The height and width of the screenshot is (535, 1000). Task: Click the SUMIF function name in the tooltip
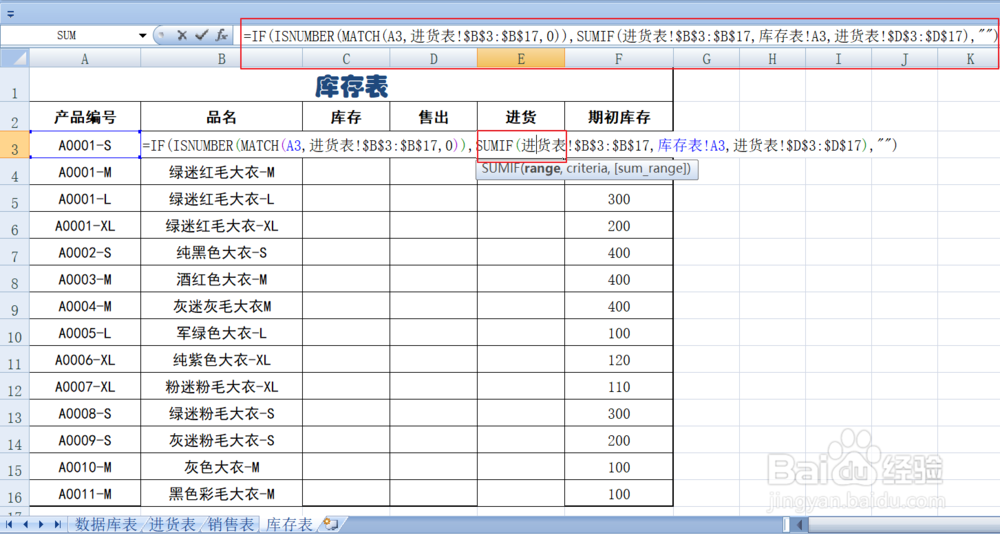tap(500, 170)
